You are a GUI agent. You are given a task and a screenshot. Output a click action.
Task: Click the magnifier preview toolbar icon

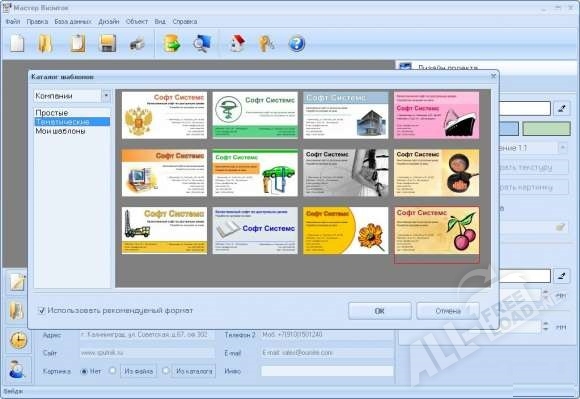click(202, 43)
